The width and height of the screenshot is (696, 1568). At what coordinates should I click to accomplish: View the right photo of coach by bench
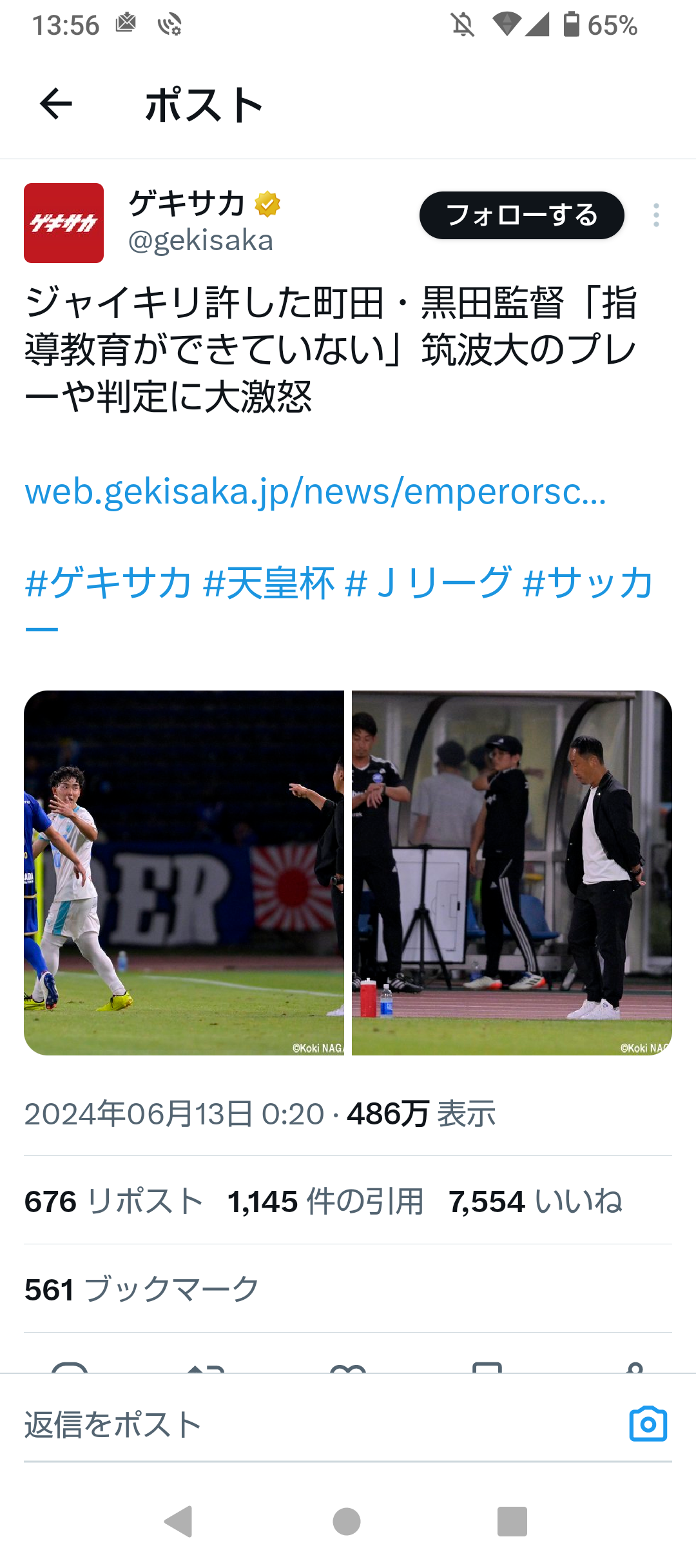512,873
